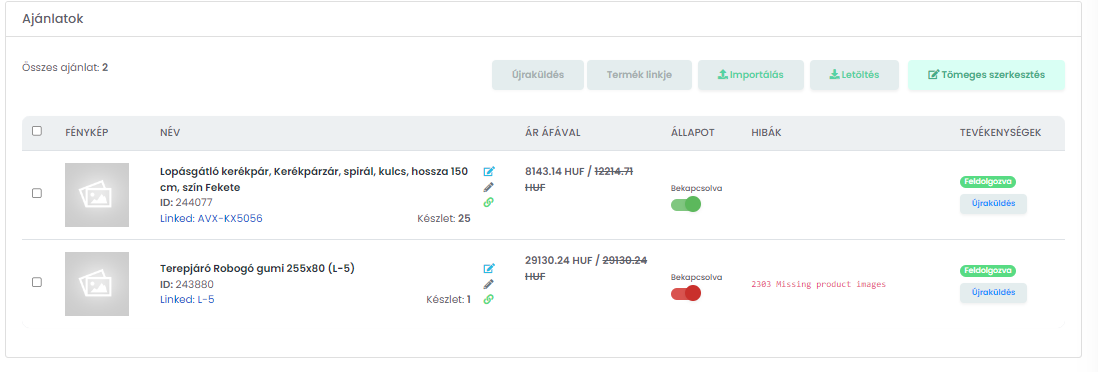The image size is (1098, 372).
Task: Check the box for the Terepjáró Robogó gumi row
Action: pyautogui.click(x=37, y=282)
